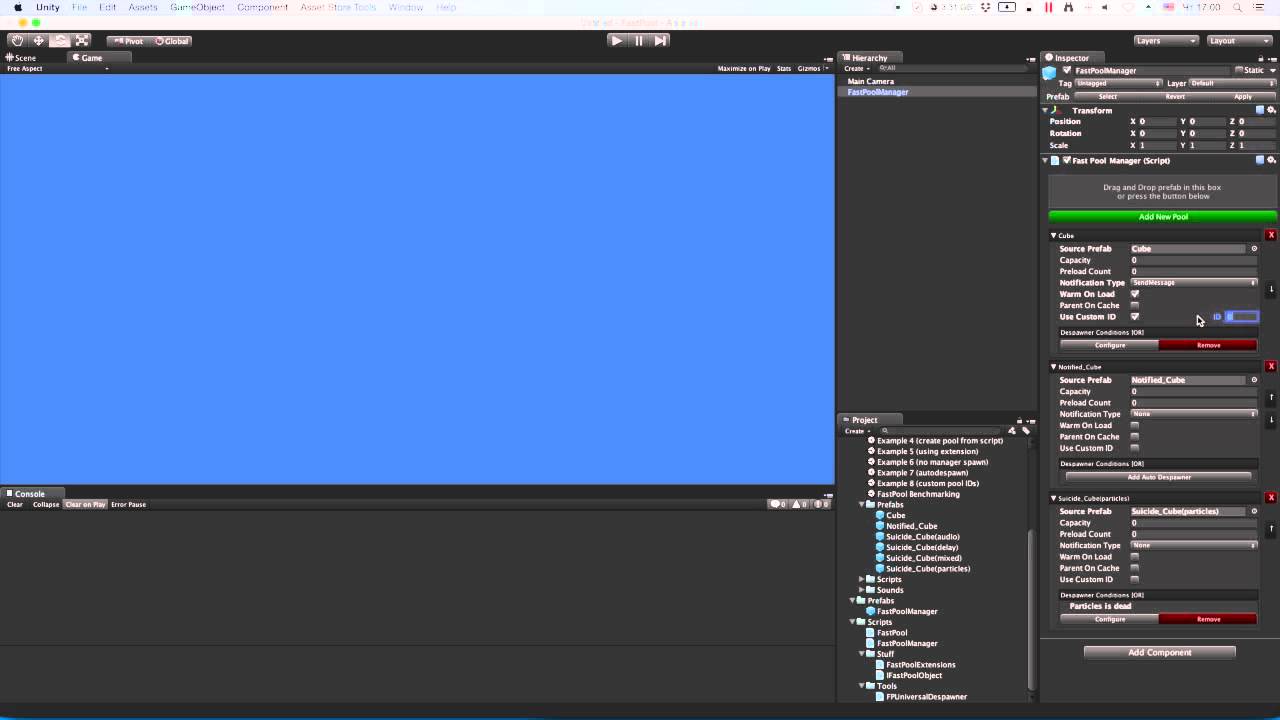Click the Step frame button
This screenshot has height=720, width=1280.
[660, 41]
